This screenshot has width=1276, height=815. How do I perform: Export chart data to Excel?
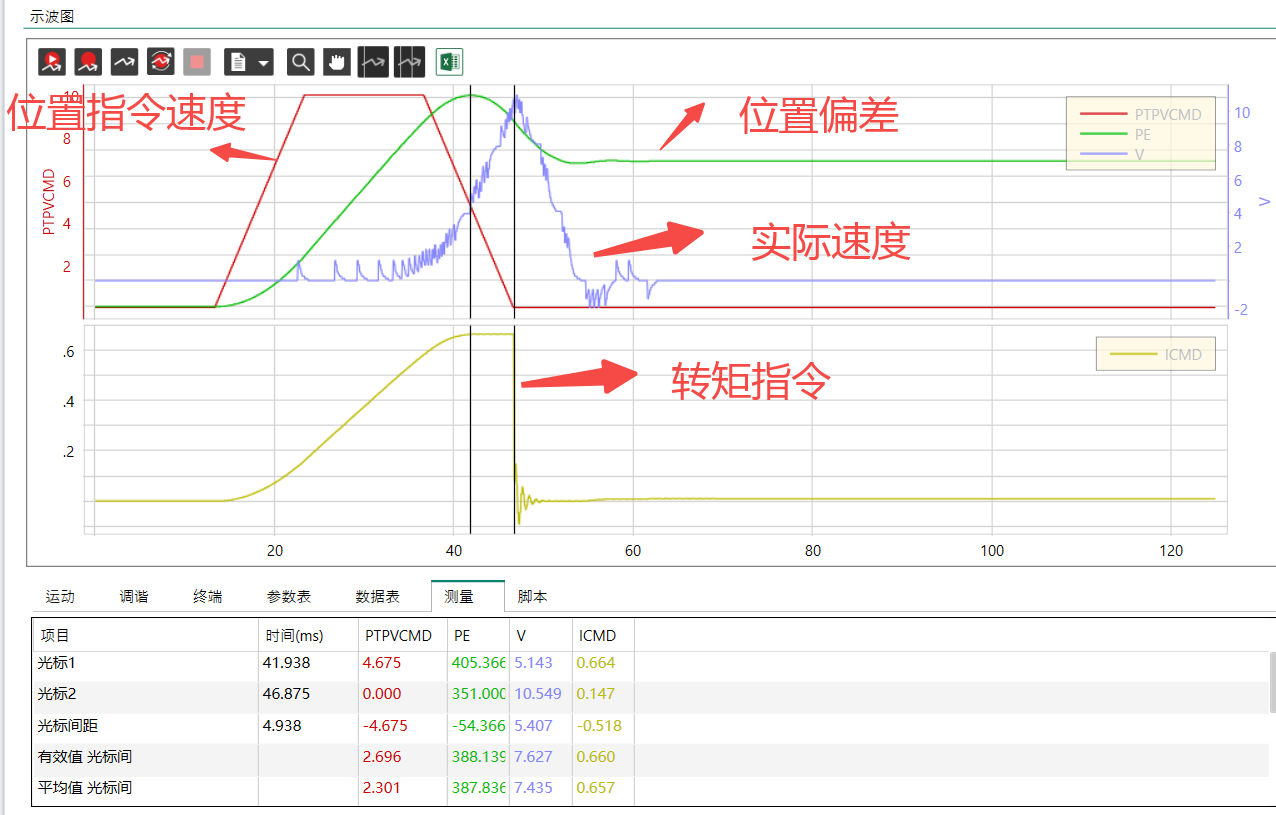[449, 62]
